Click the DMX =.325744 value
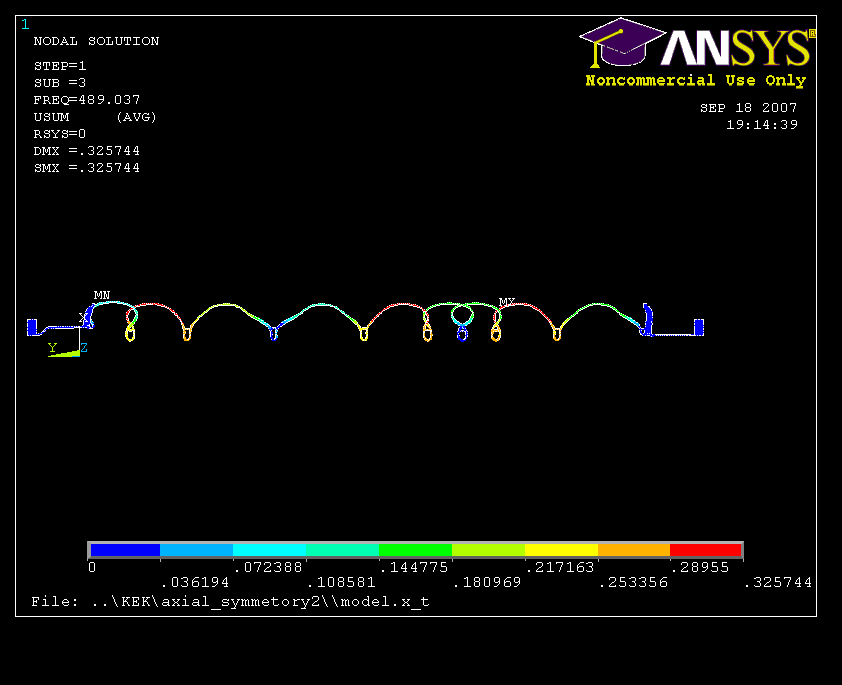The height and width of the screenshot is (685, 842). pos(86,151)
